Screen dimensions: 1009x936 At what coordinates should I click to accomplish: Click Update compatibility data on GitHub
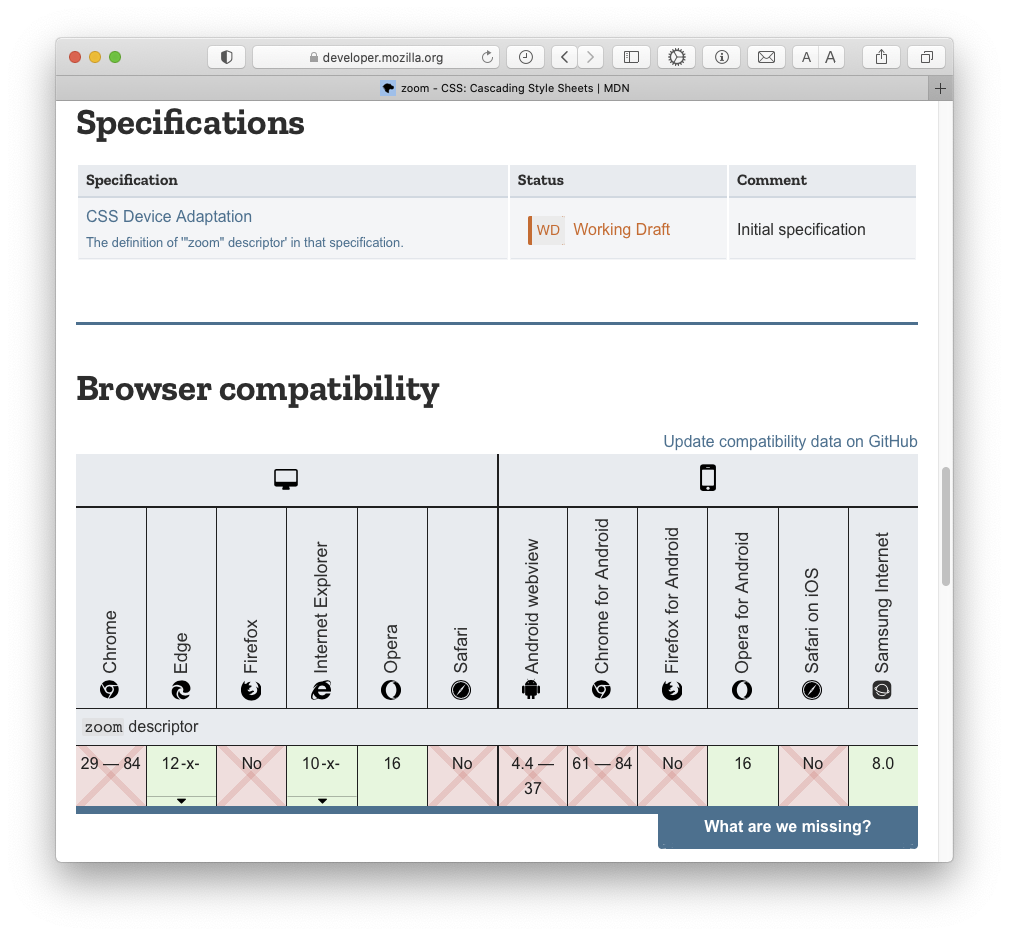[790, 441]
